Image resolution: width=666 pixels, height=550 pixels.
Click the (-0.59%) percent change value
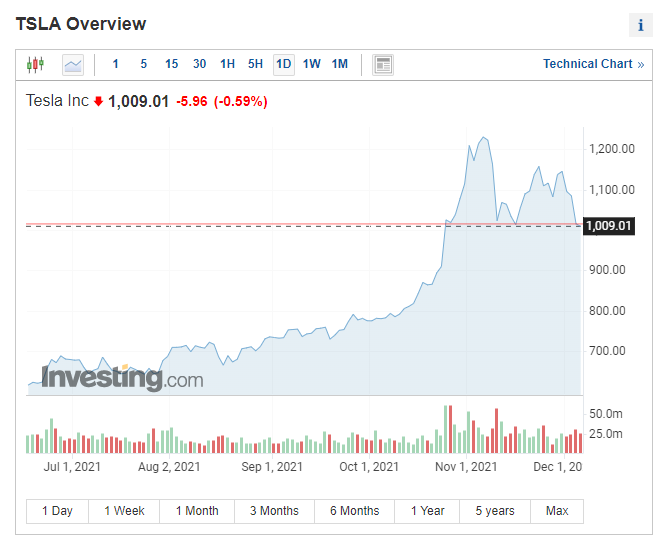[x=240, y=102]
